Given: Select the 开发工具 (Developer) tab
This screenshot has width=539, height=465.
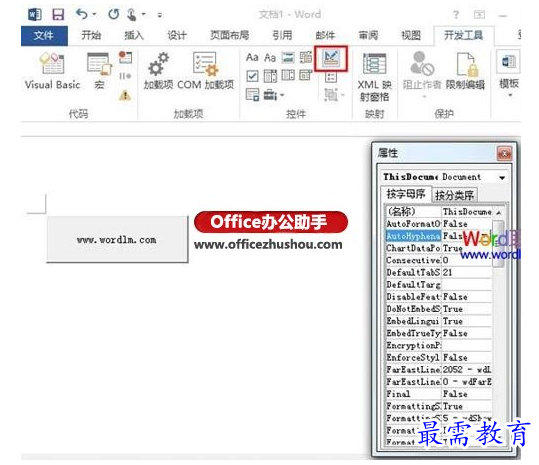Looking at the screenshot, I should [x=464, y=35].
